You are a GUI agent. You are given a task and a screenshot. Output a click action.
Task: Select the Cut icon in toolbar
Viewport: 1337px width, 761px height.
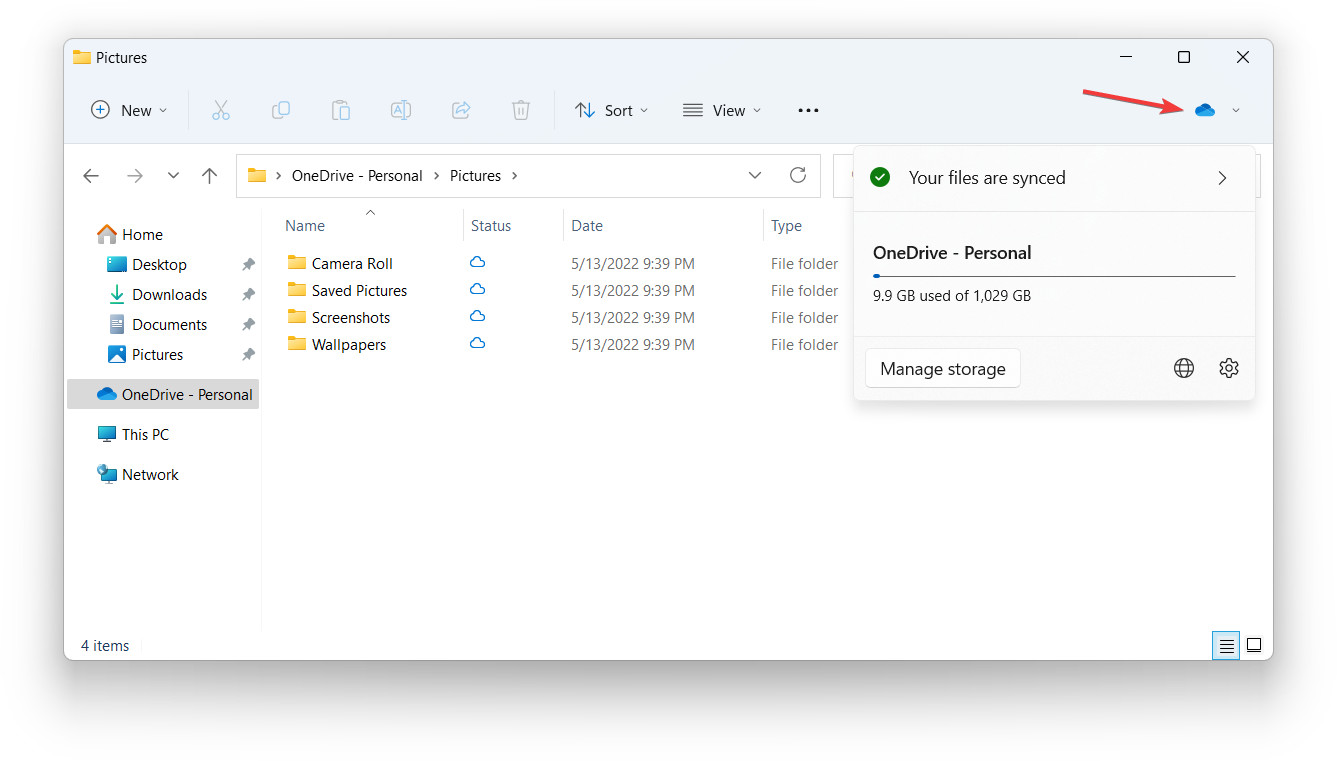(220, 110)
